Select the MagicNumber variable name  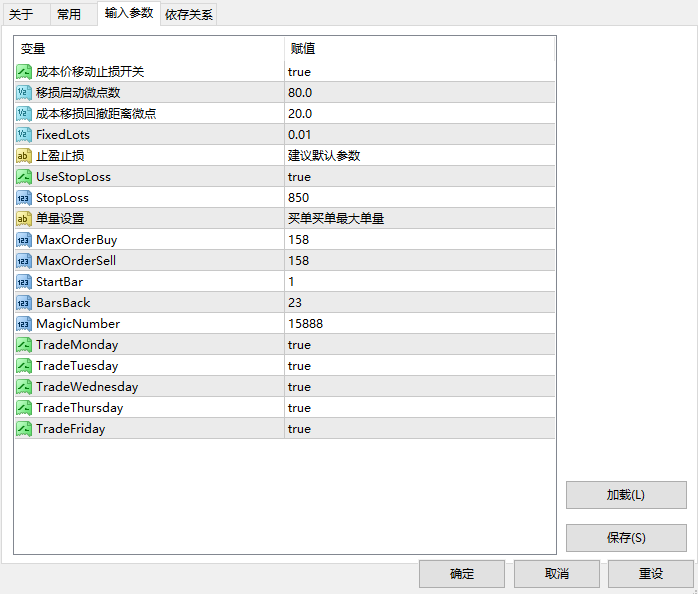78,324
